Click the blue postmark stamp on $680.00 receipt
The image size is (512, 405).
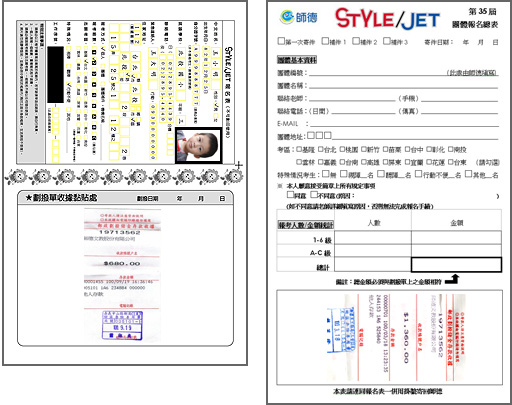tap(122, 325)
